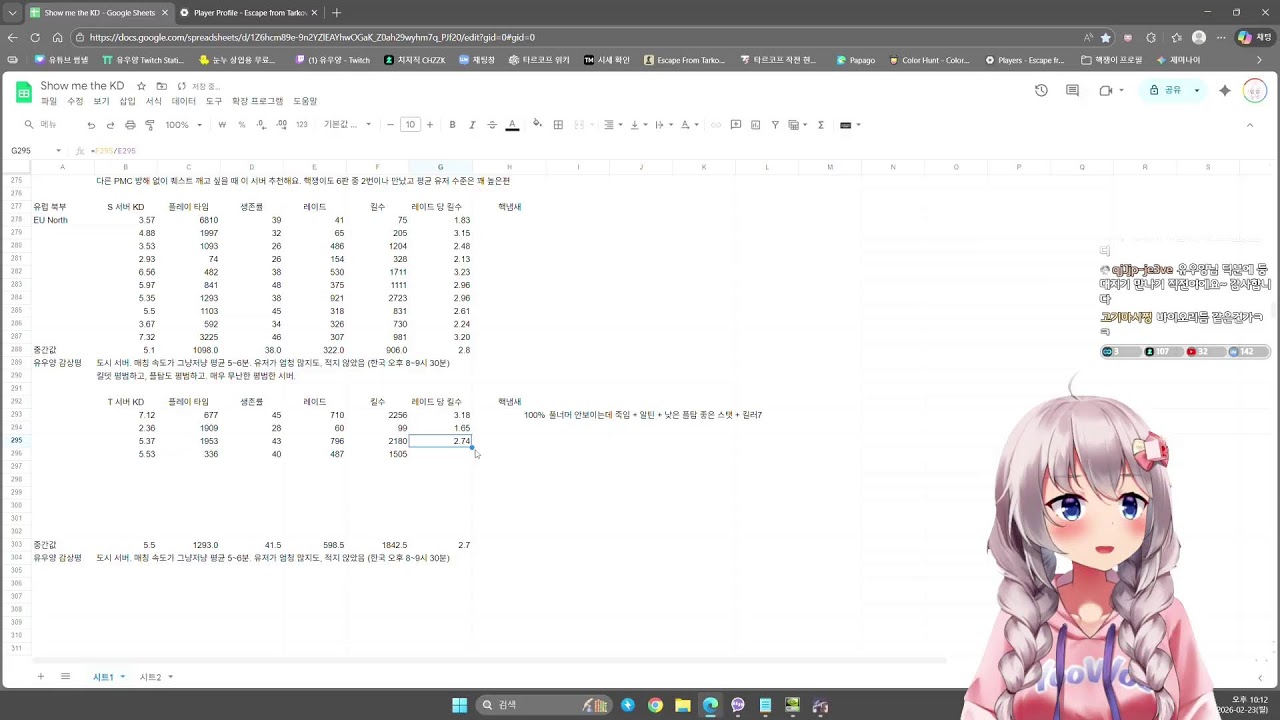Open input tools keyboard dropdown

click(x=850, y=125)
